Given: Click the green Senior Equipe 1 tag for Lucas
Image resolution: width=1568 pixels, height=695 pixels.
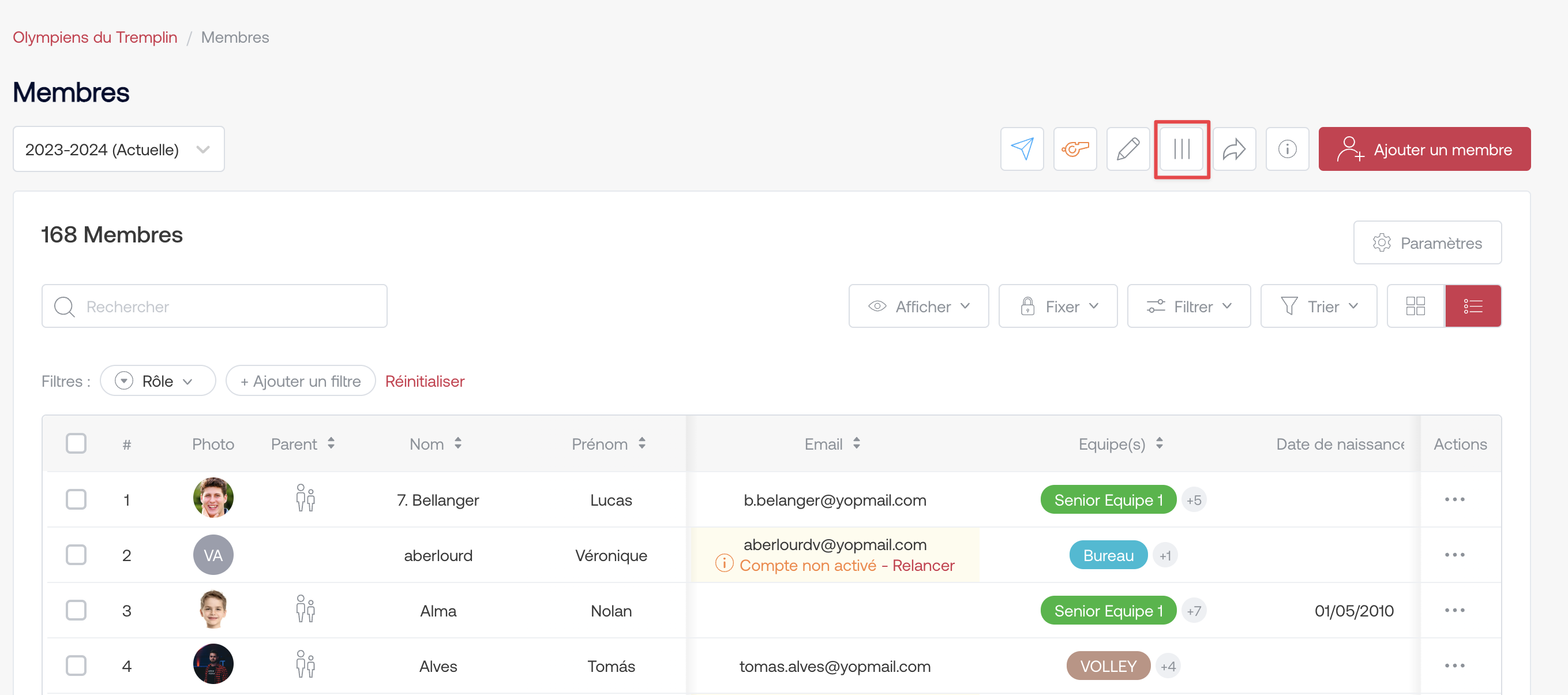Looking at the screenshot, I should point(1108,499).
